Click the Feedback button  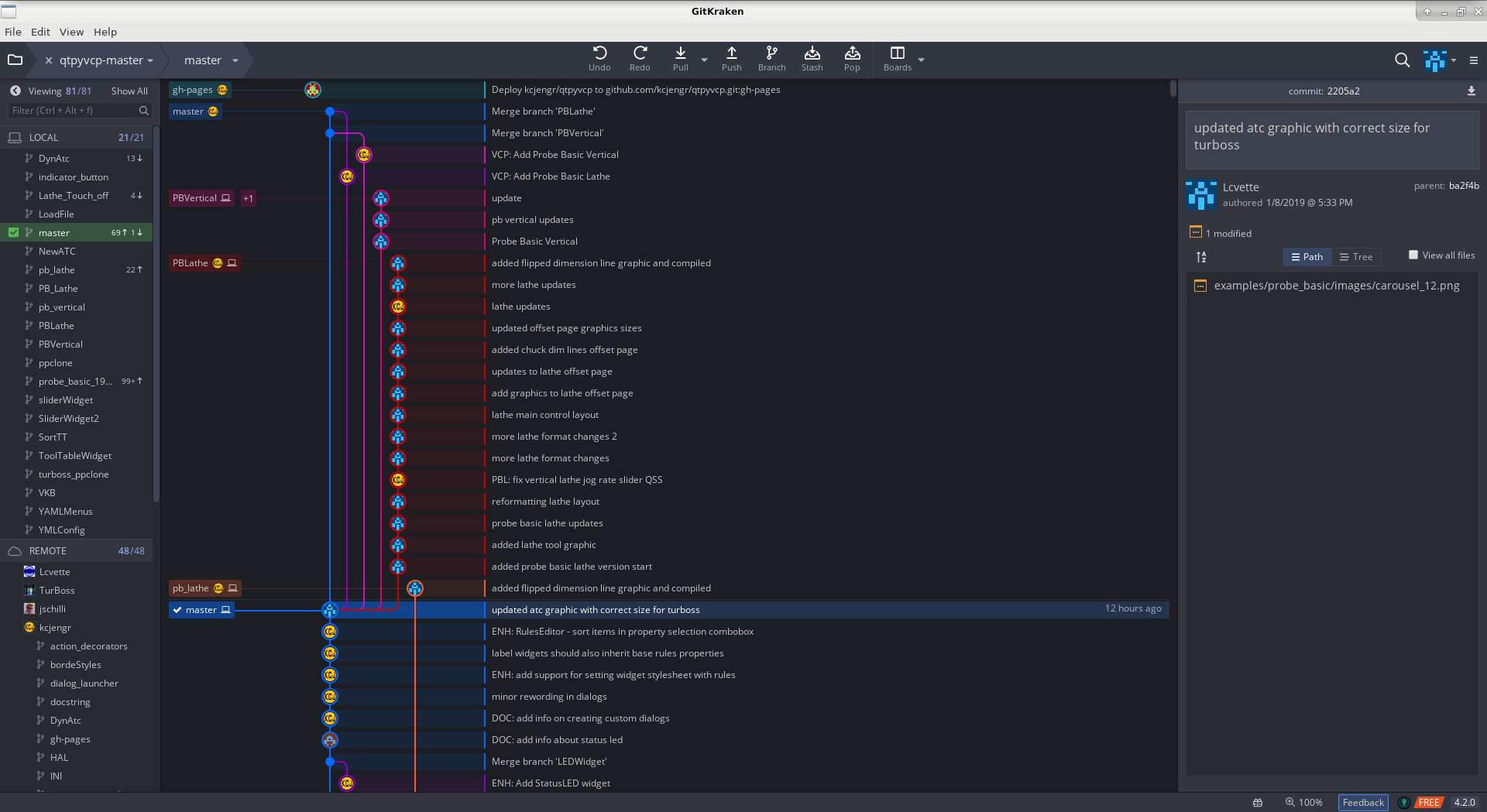(1362, 802)
